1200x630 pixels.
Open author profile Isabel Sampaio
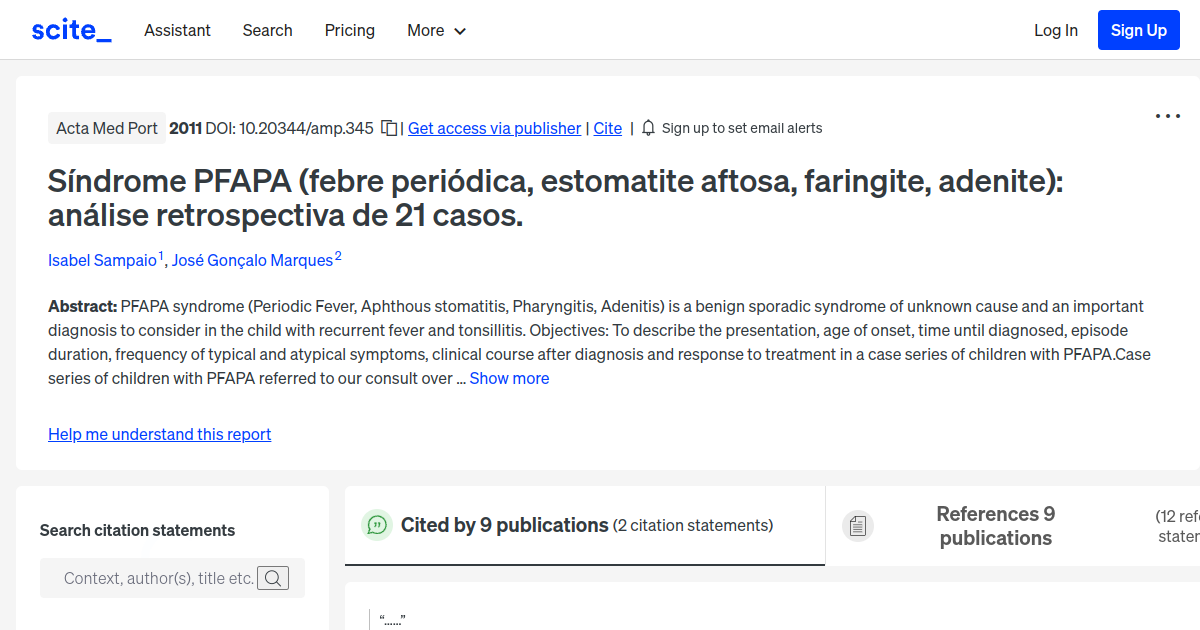pos(102,260)
